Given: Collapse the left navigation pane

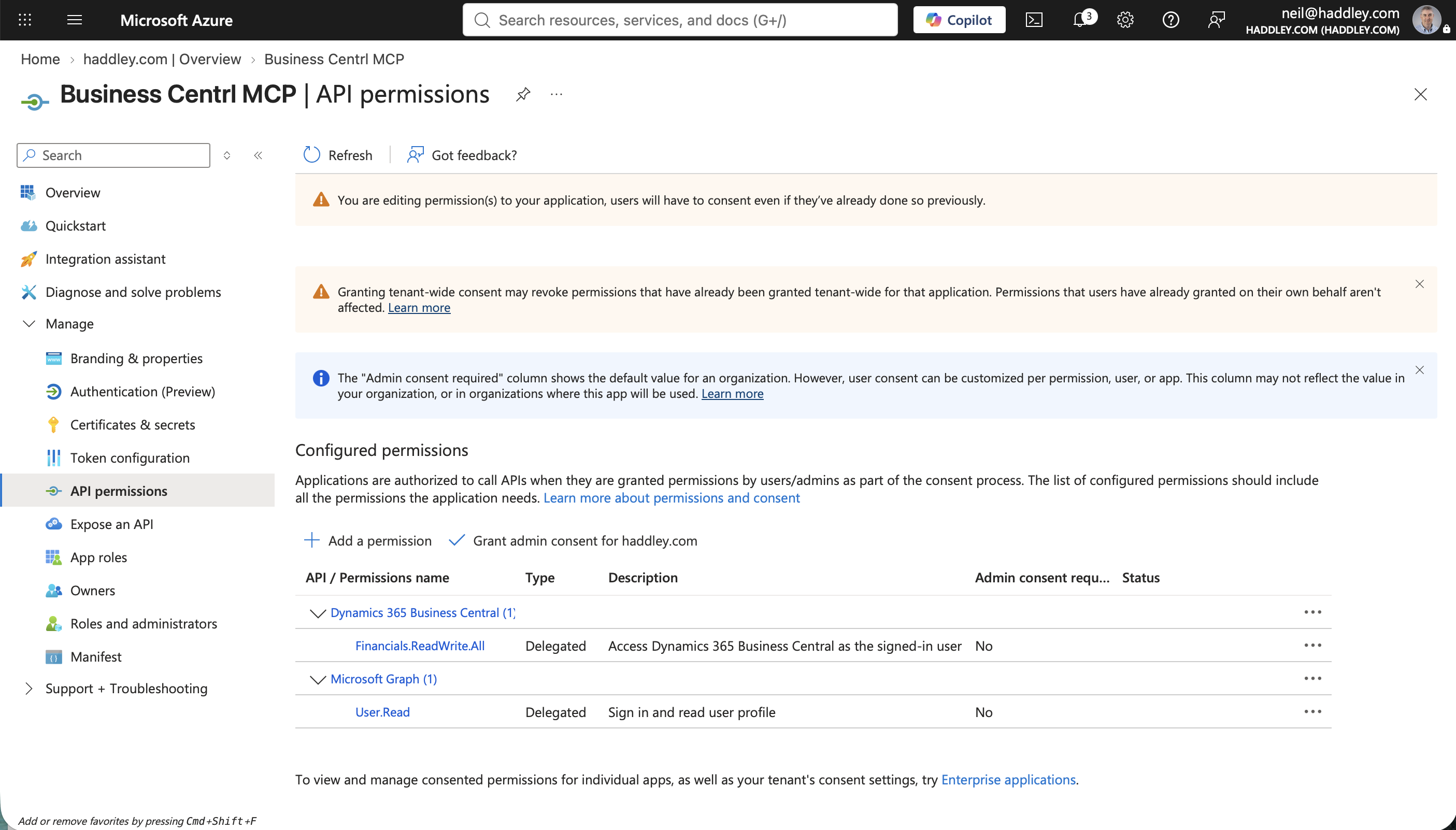Looking at the screenshot, I should (x=258, y=155).
